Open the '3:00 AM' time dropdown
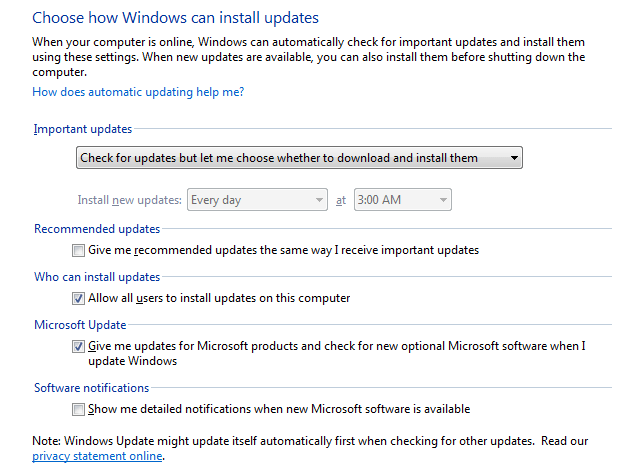This screenshot has height=476, width=631. pyautogui.click(x=401, y=200)
